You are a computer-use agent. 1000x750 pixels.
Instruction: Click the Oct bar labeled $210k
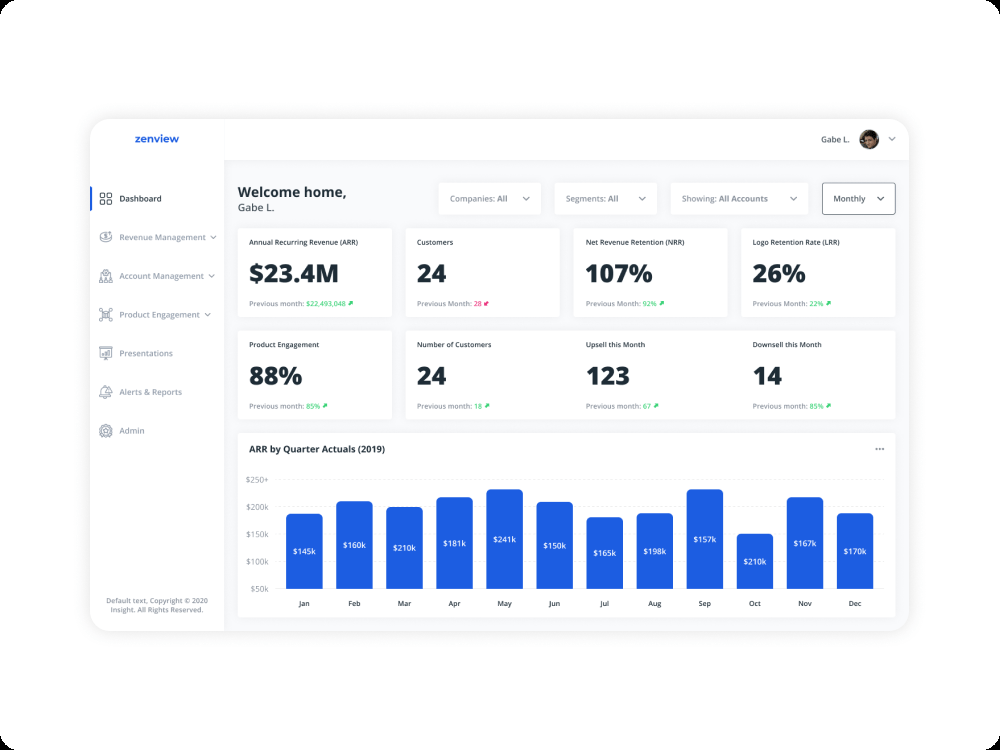(755, 562)
